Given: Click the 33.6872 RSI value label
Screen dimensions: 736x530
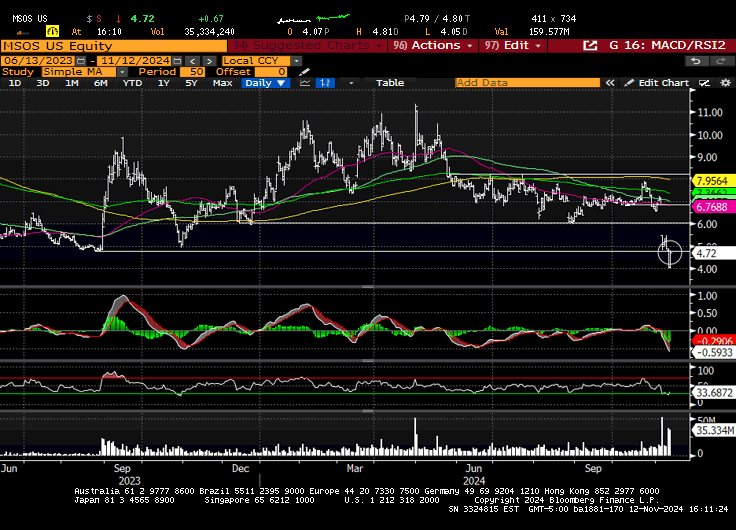Looking at the screenshot, I should [714, 392].
